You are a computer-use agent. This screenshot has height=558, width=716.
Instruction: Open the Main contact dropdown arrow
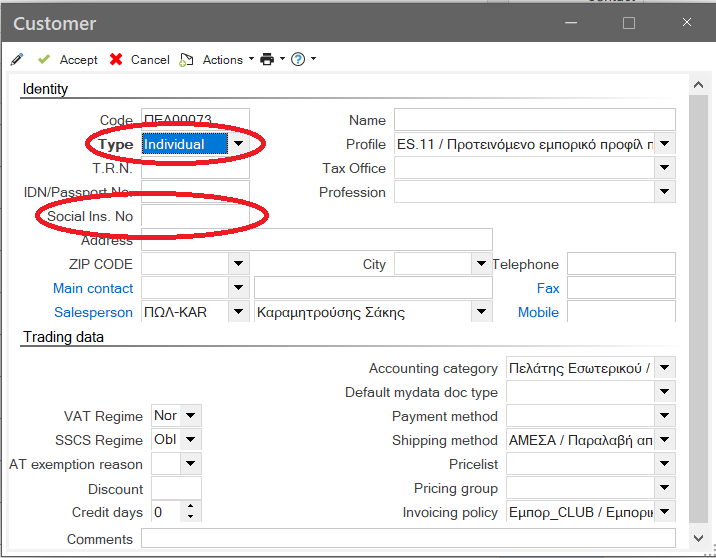(238, 288)
